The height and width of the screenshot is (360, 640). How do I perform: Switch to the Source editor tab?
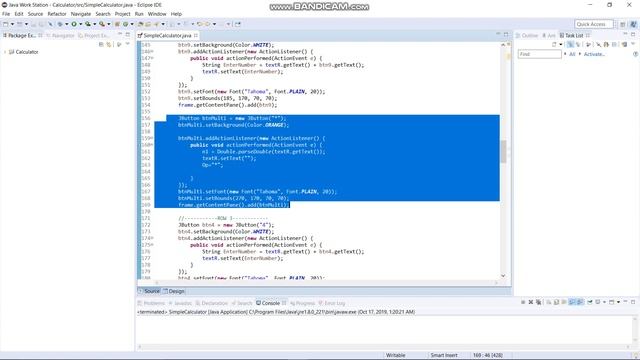click(x=149, y=291)
